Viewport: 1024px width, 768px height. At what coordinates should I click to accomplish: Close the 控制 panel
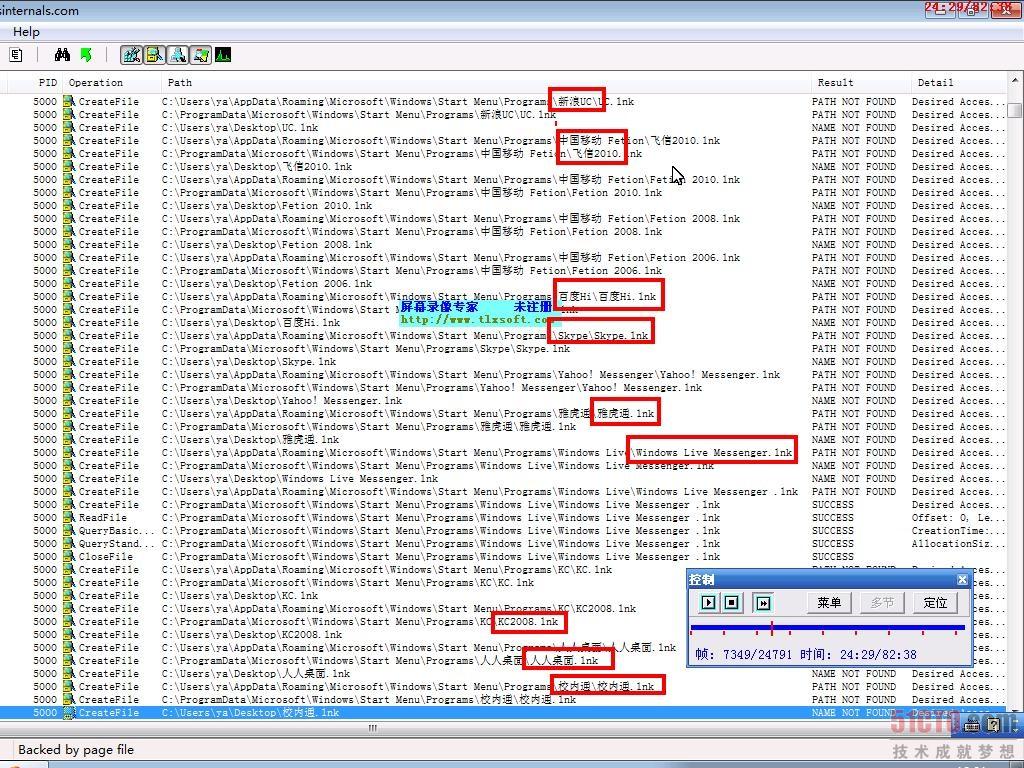coord(962,579)
